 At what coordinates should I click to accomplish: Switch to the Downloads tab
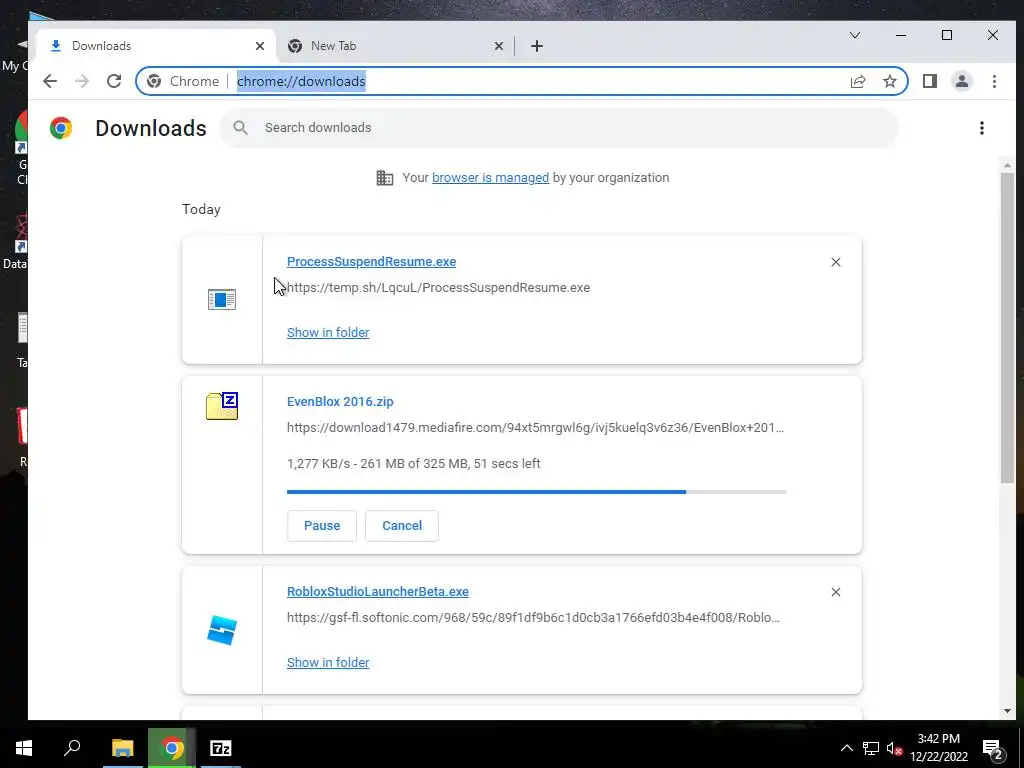[157, 46]
